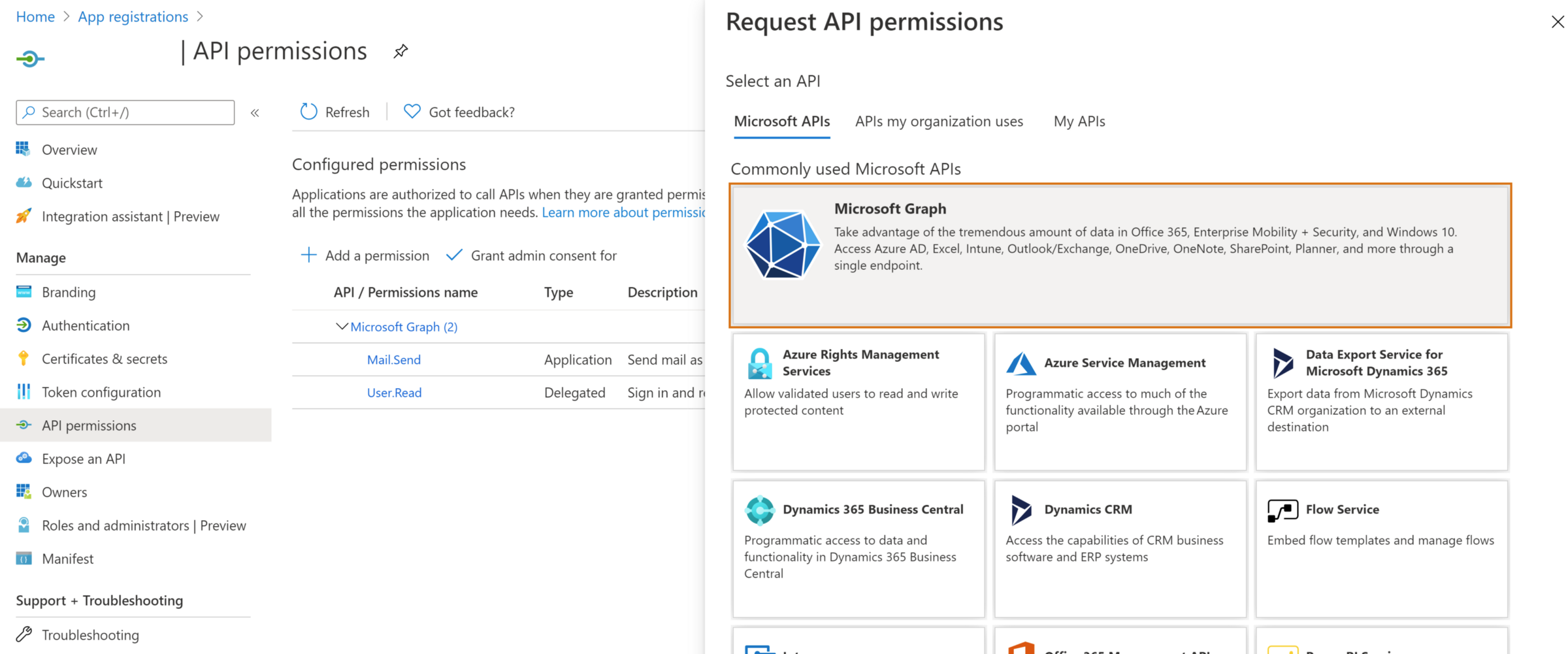Open the Mail.Send permission link
The image size is (1568, 654).
click(394, 359)
